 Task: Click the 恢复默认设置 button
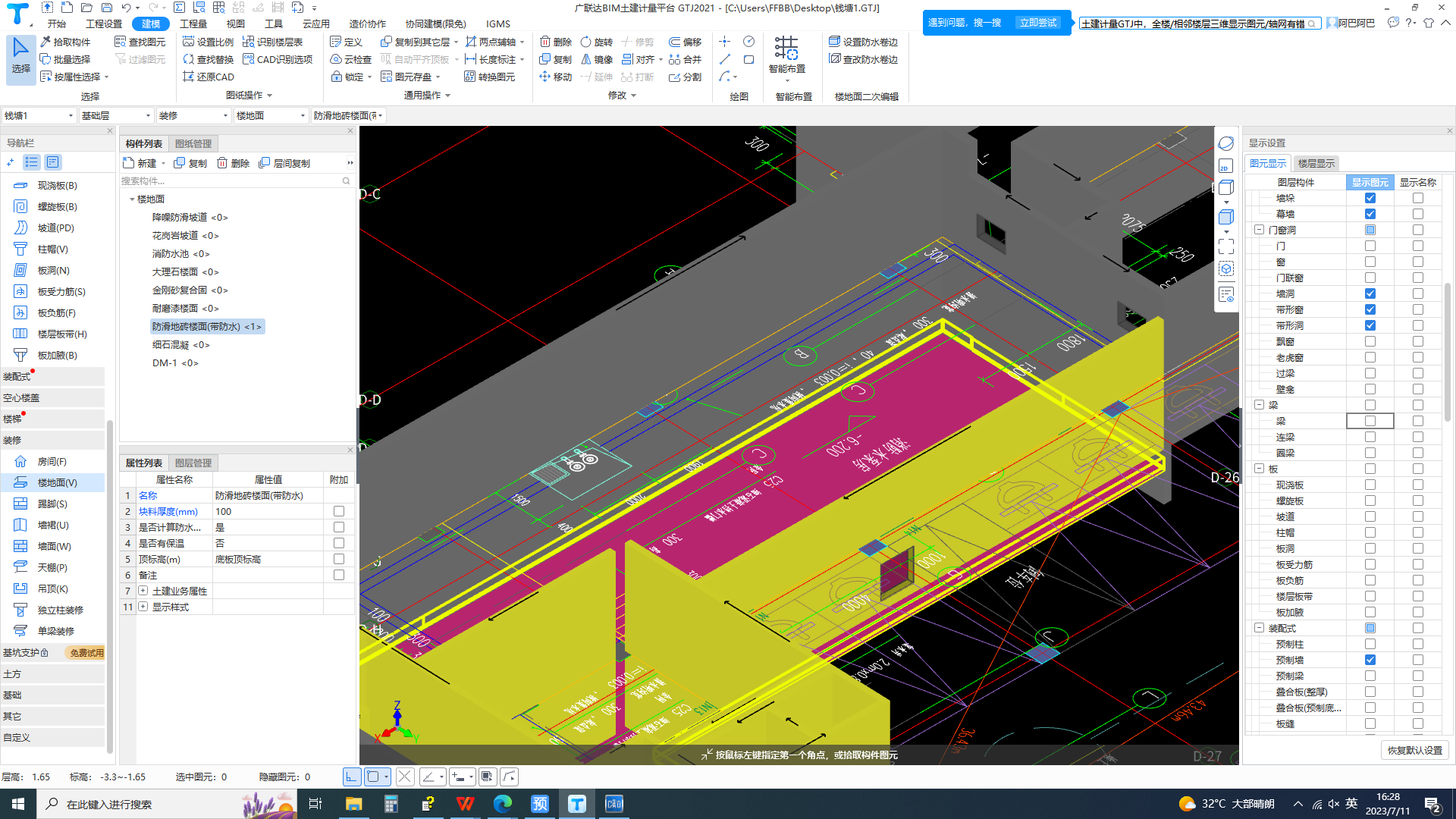pyautogui.click(x=1415, y=750)
